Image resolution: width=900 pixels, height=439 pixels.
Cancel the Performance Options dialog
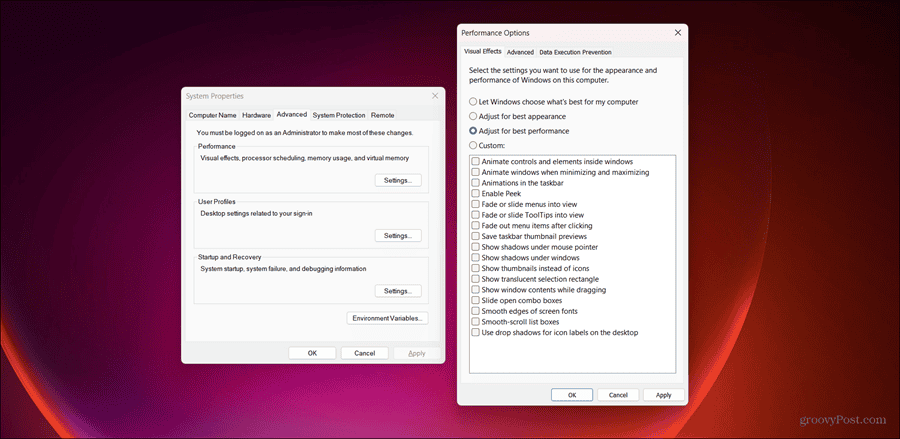pyautogui.click(x=618, y=395)
